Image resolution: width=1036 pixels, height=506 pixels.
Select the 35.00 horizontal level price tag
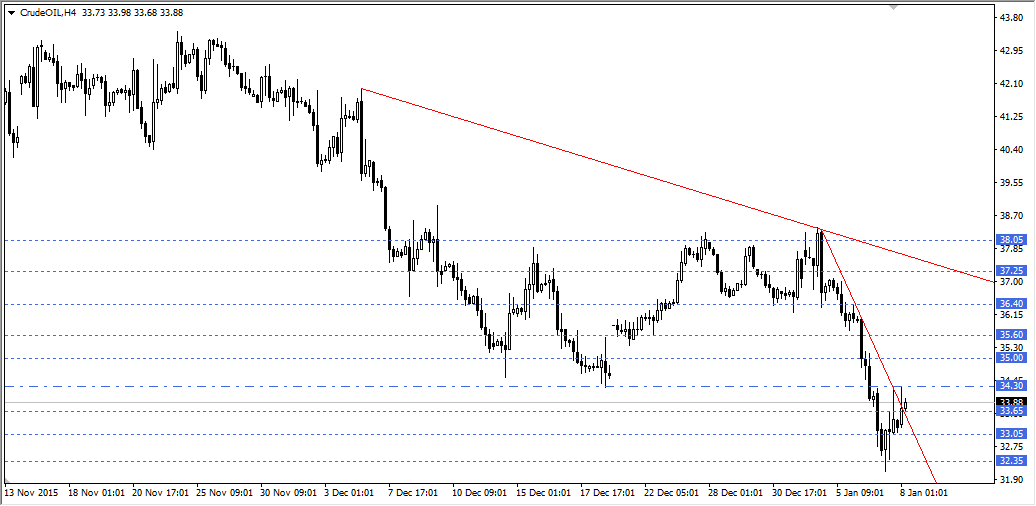[1011, 358]
